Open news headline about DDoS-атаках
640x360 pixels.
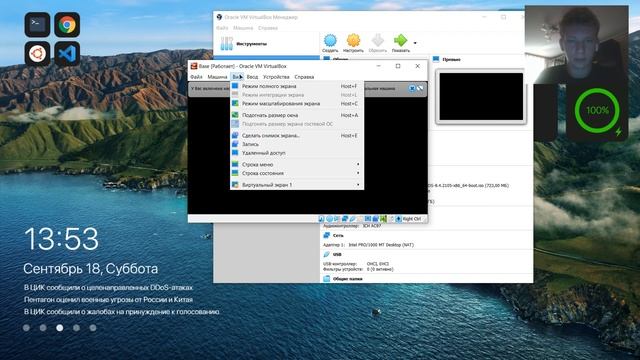(108, 288)
